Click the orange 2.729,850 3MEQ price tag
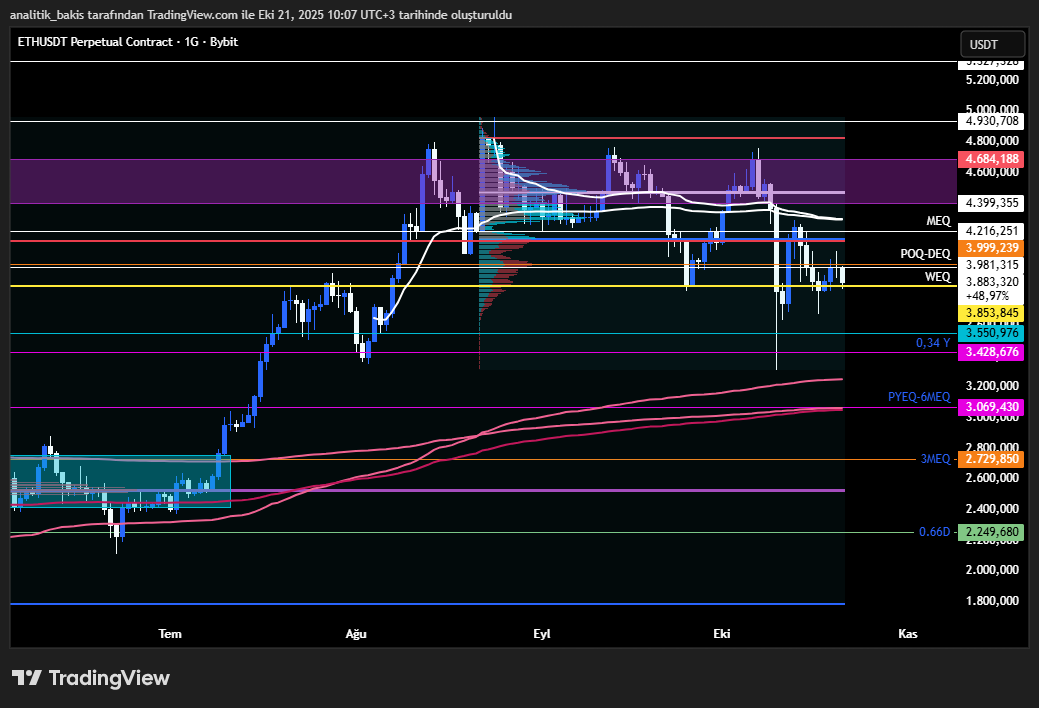 [990, 459]
